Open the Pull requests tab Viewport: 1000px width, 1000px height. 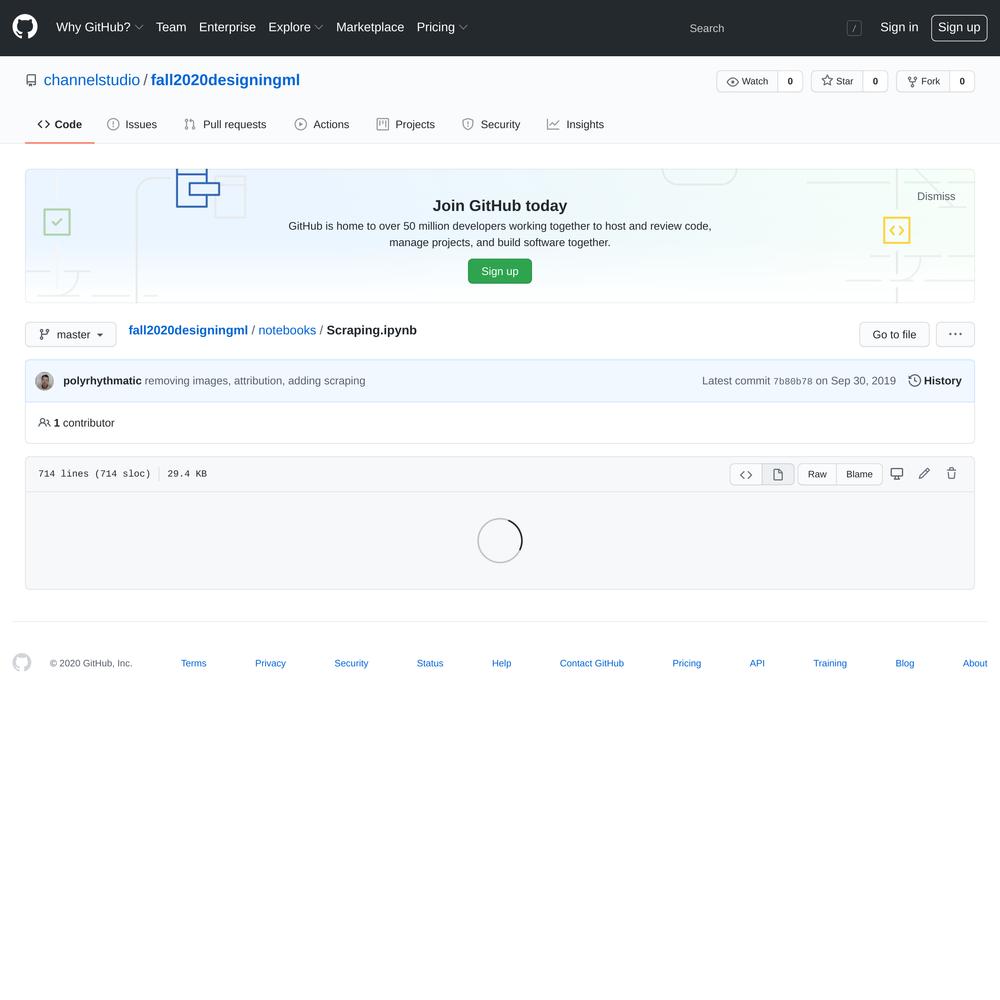(x=225, y=124)
